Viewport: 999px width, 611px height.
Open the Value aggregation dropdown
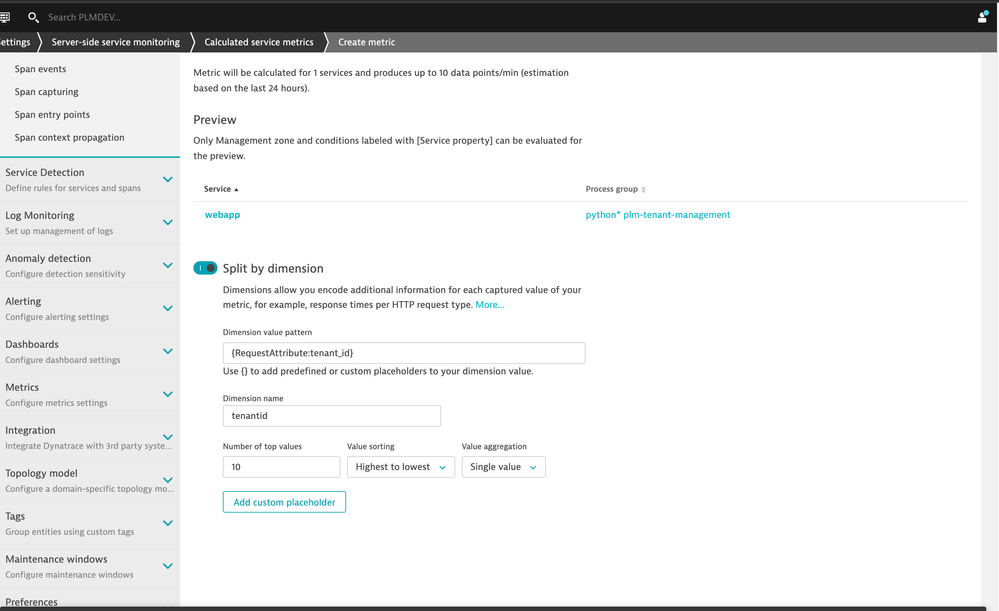503,467
